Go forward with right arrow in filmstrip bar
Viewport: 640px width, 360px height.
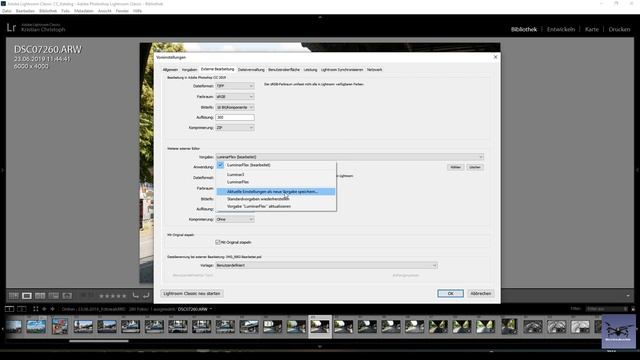(52, 309)
